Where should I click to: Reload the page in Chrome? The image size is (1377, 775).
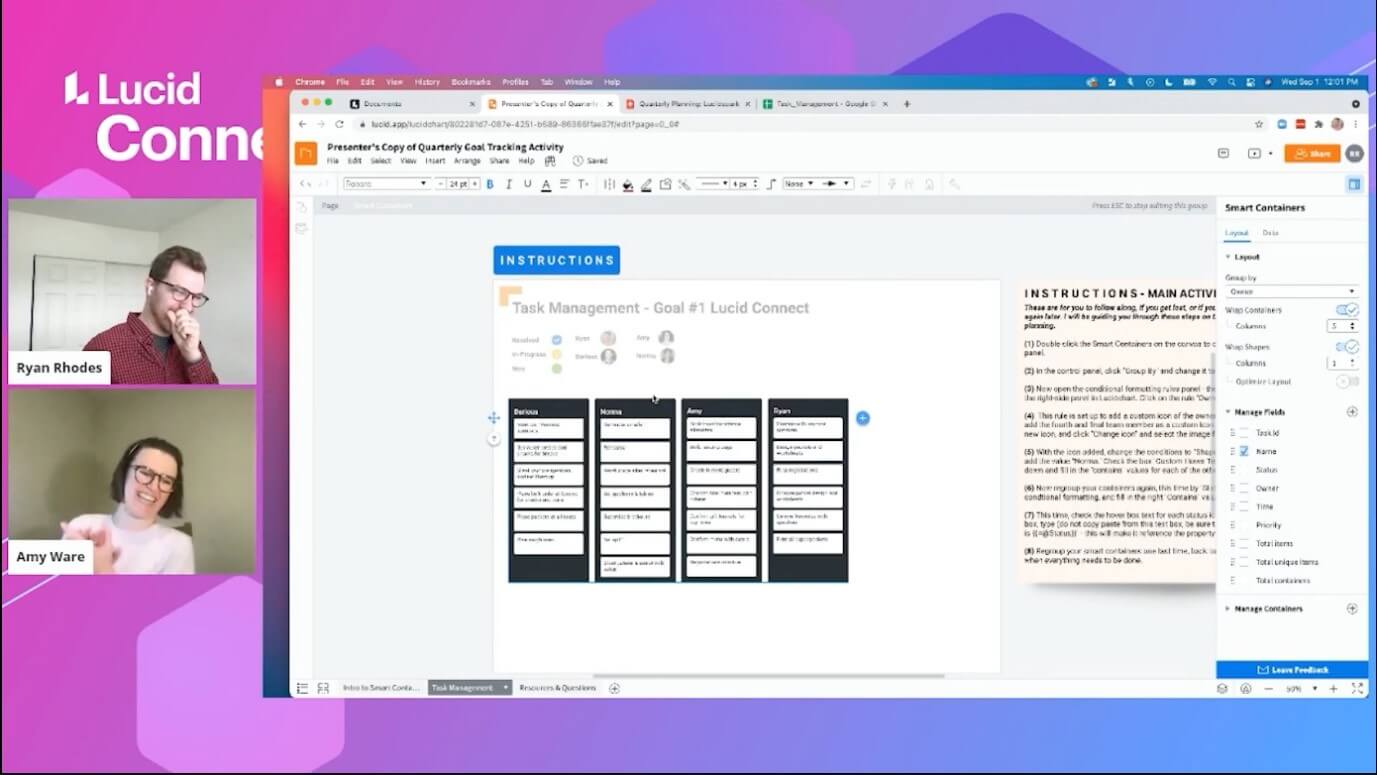point(339,124)
